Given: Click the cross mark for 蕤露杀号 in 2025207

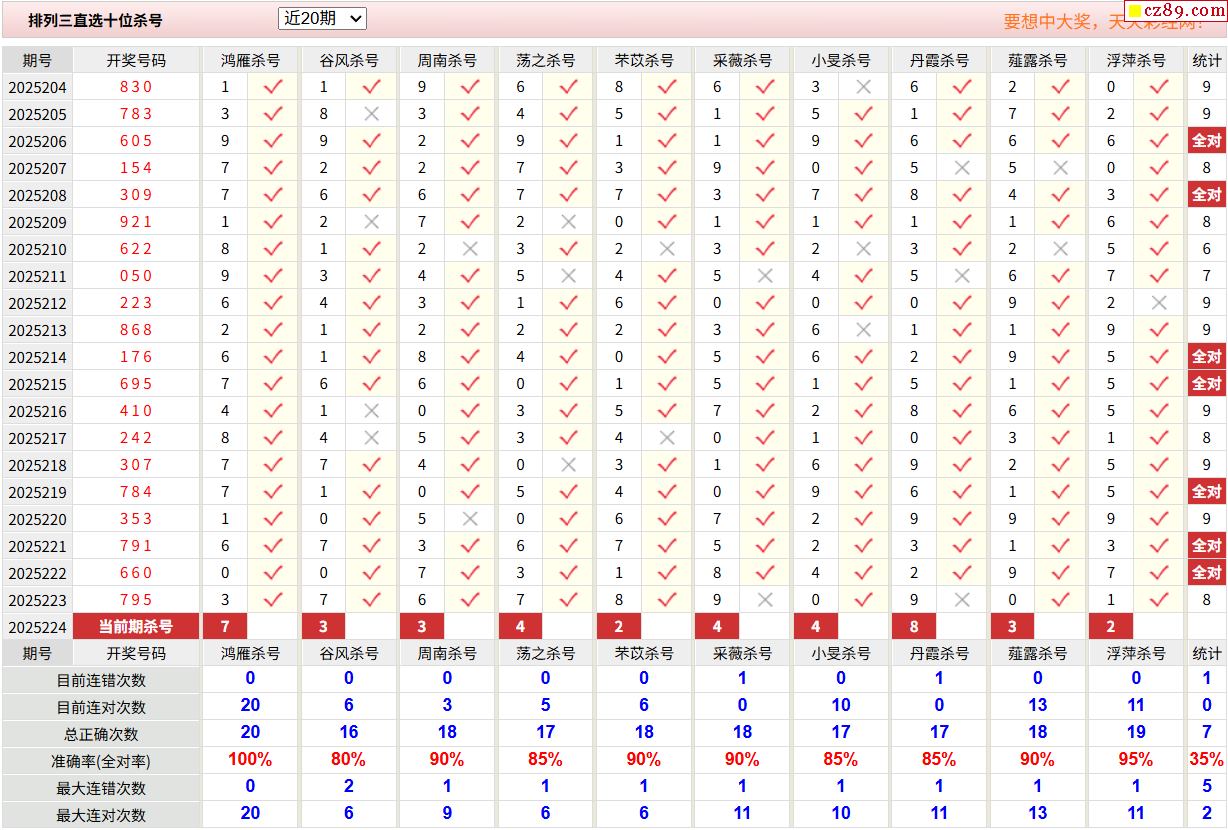Looking at the screenshot, I should click(x=1060, y=168).
